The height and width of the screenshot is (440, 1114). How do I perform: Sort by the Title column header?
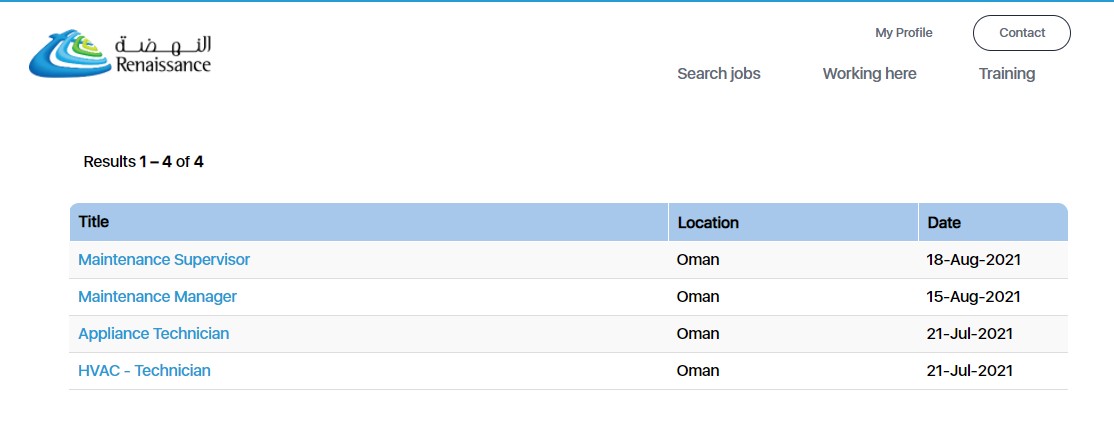point(94,222)
